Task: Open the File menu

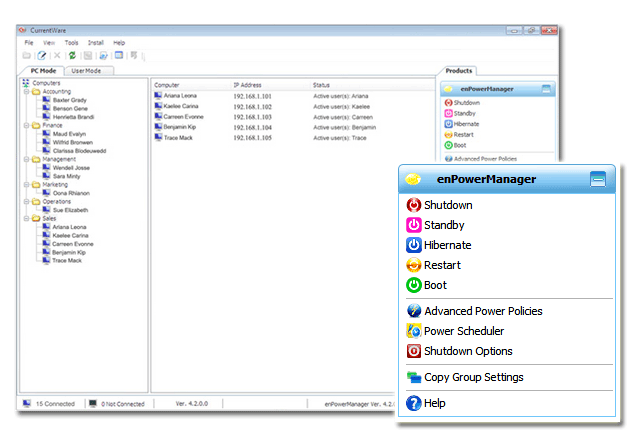Action: point(29,42)
